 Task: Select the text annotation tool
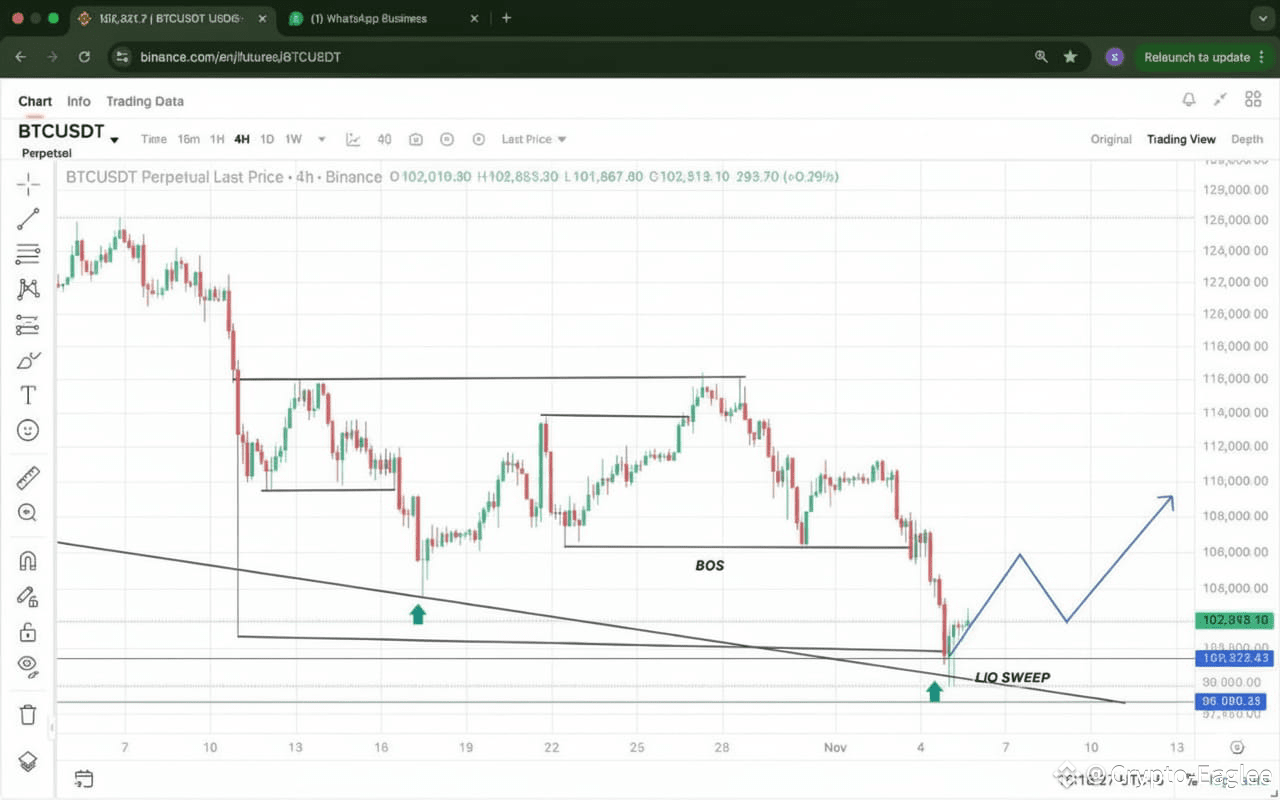click(x=28, y=395)
